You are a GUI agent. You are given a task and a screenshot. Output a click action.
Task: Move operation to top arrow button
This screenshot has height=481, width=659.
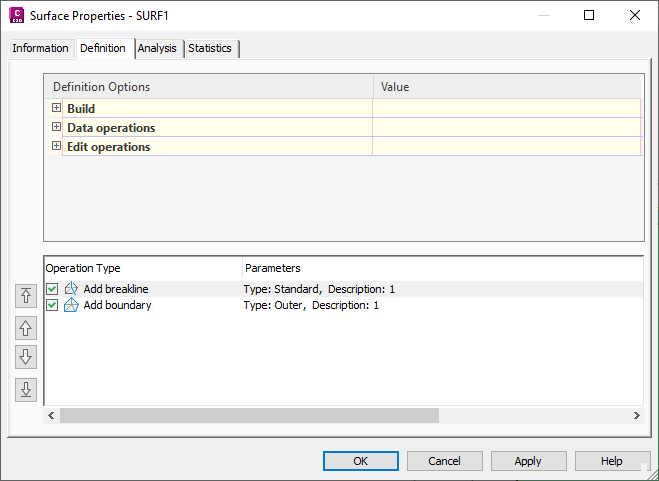26,296
